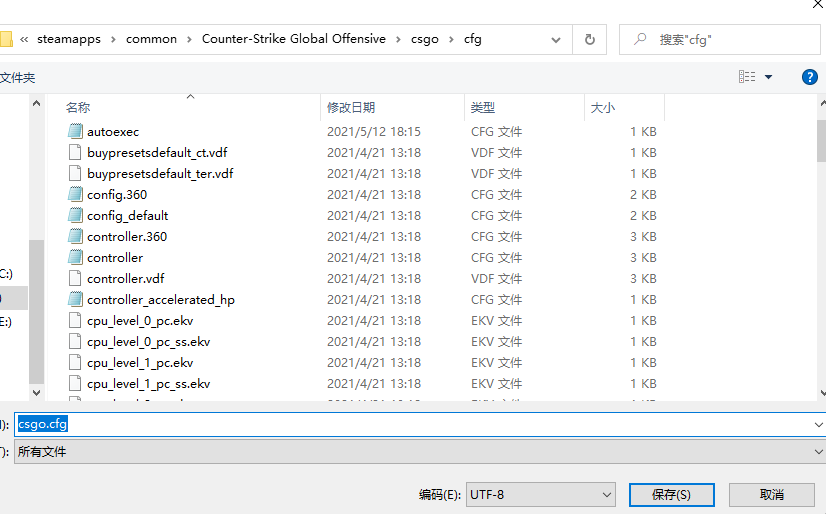Select the buypresetsdefault_ter.vdf file icon
826x514 pixels.
point(75,173)
